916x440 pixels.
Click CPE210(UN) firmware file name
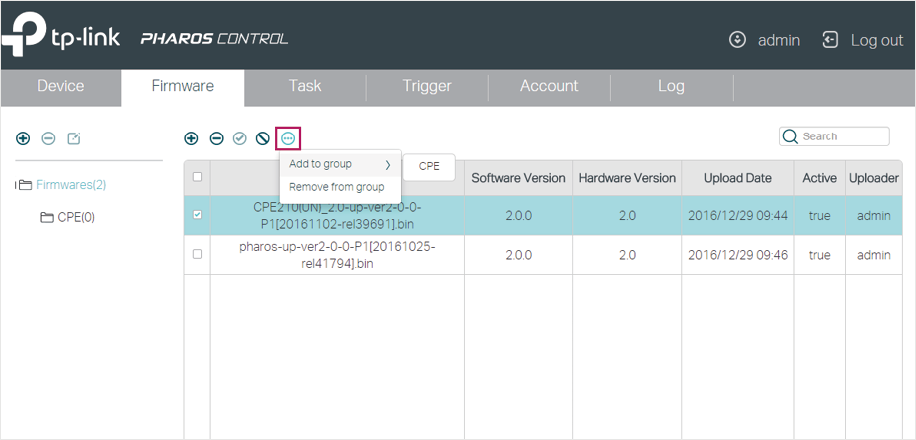(337, 216)
